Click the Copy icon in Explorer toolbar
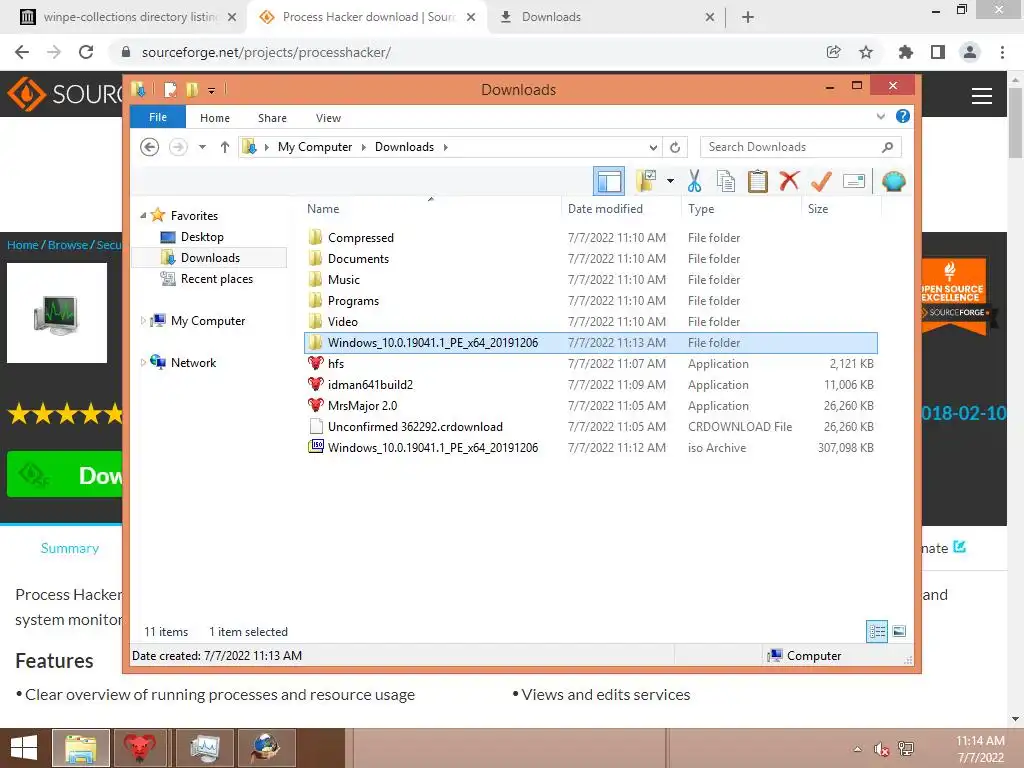This screenshot has height=768, width=1024. pos(726,181)
